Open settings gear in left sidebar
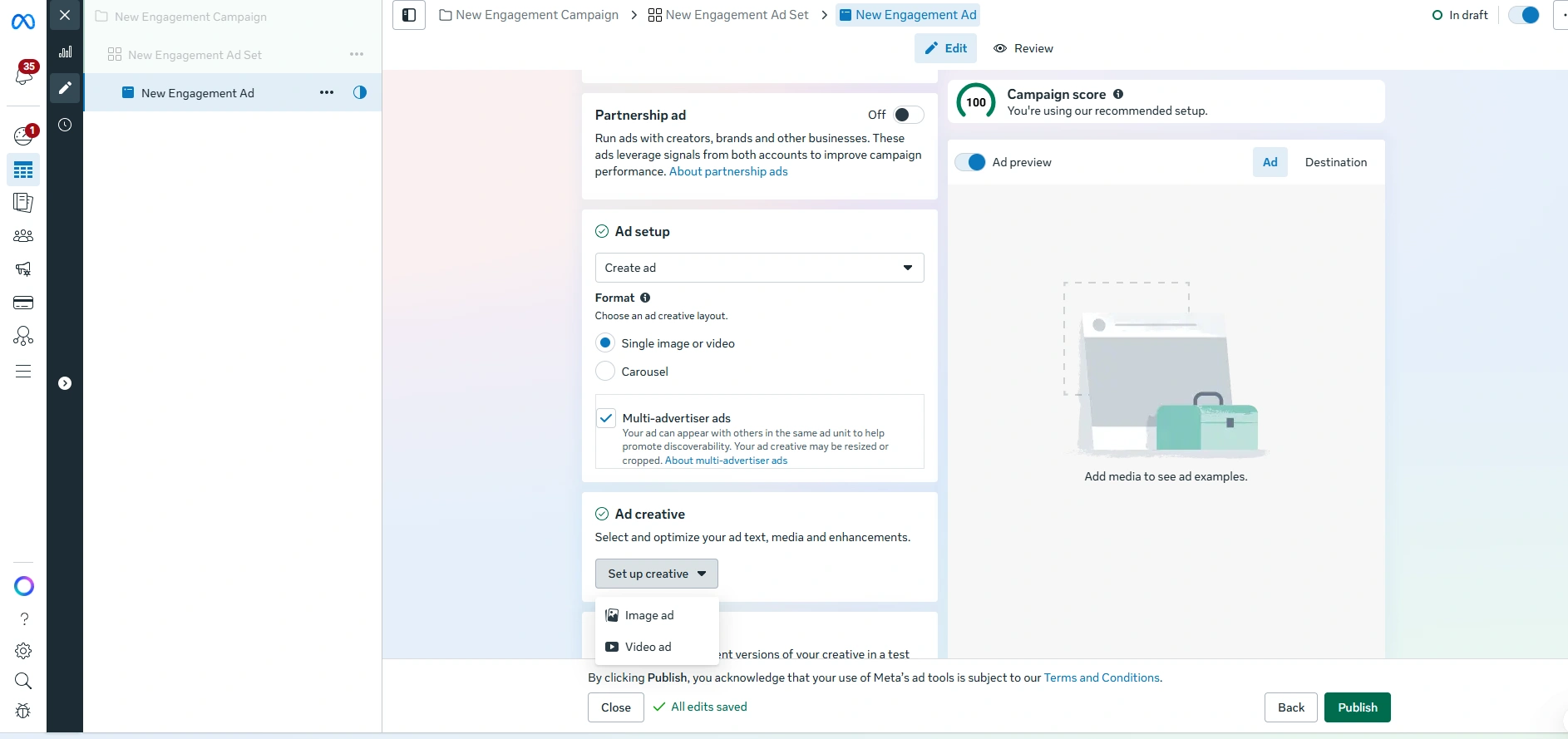 click(x=23, y=651)
